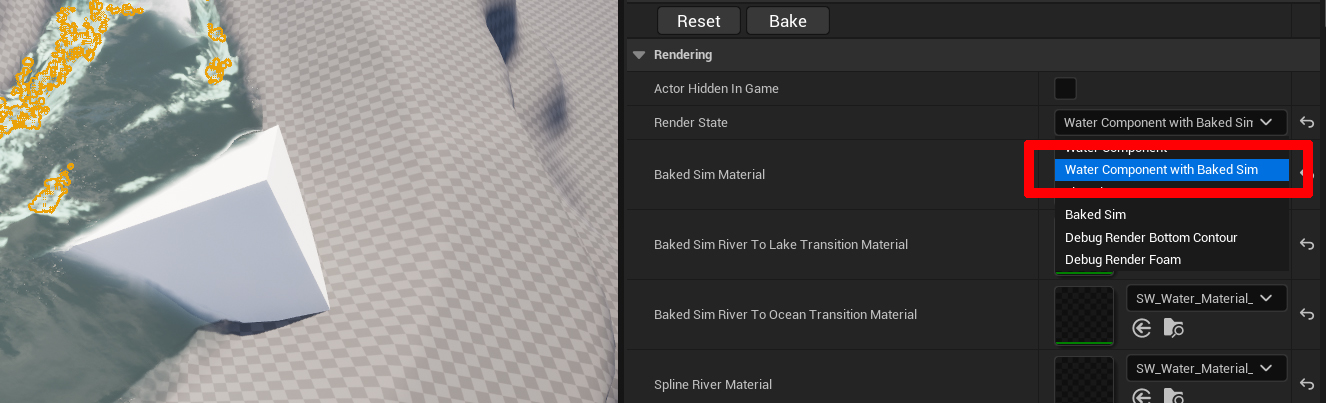
Task: Open the Render State dropdown
Action: pyautogui.click(x=1169, y=123)
